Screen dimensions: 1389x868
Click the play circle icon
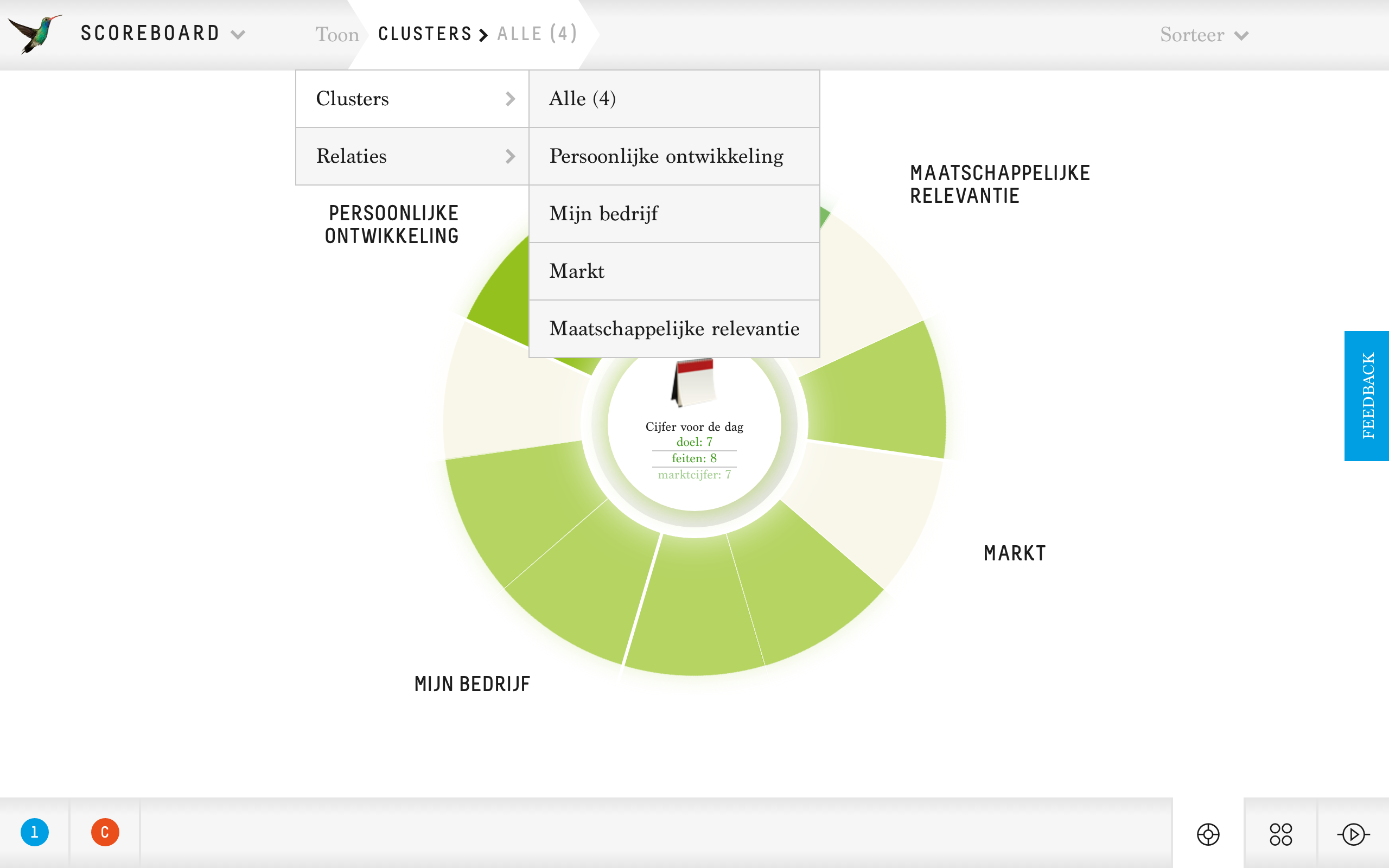point(1353,834)
